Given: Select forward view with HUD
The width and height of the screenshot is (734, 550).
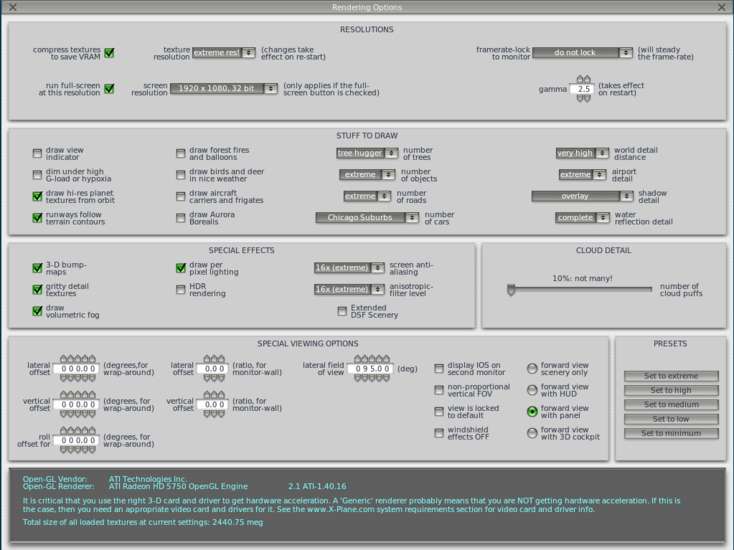Looking at the screenshot, I should point(532,390).
